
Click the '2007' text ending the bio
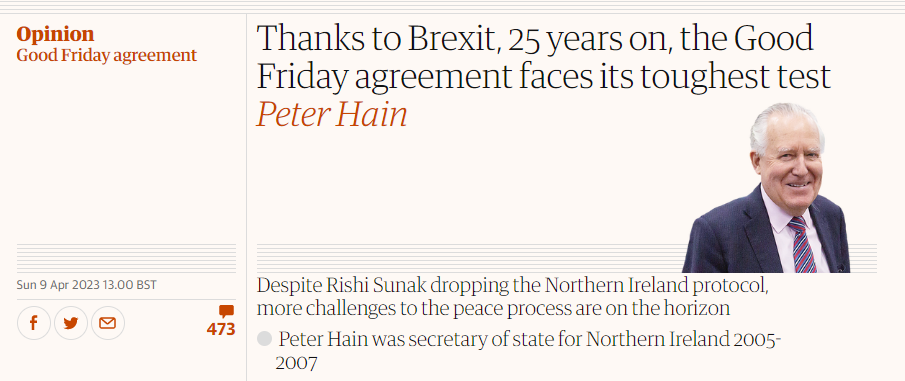coord(296,363)
